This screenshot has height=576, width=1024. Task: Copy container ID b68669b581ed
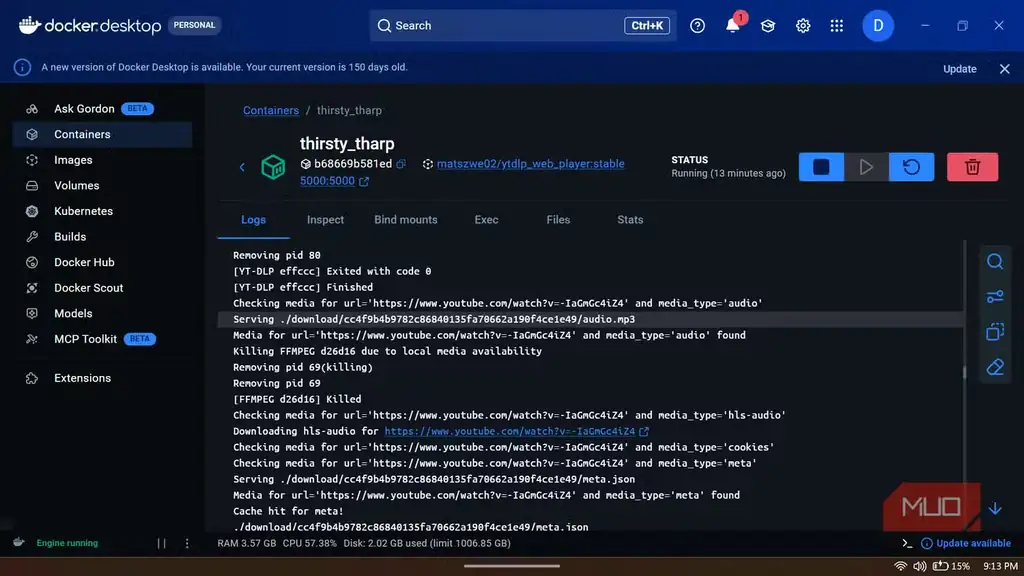[401, 164]
